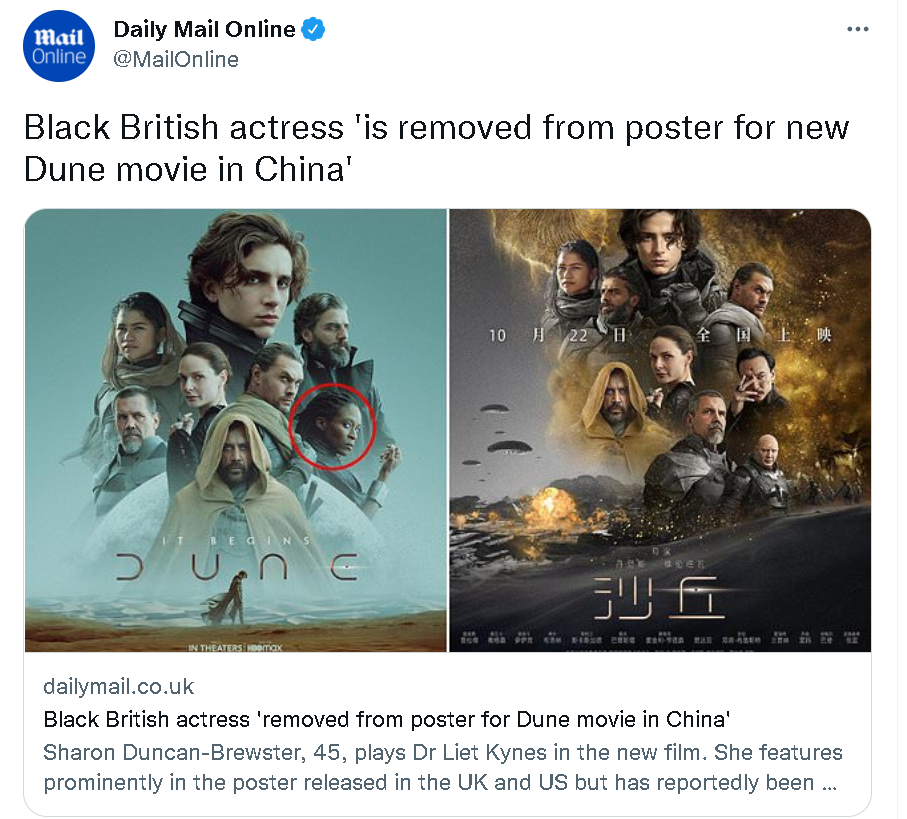Viewport: 907px width, 819px height.
Task: Click the Chinese title 沙丘 on poster
Action: (x=659, y=597)
